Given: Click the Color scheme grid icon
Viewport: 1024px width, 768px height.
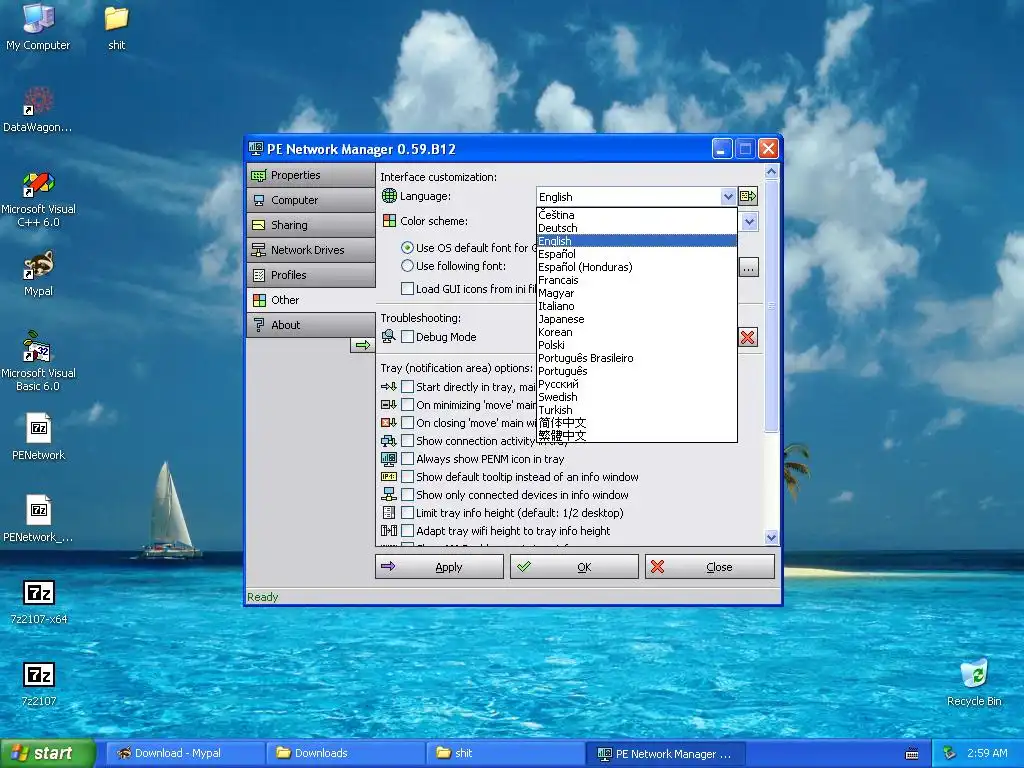Looking at the screenshot, I should point(389,221).
